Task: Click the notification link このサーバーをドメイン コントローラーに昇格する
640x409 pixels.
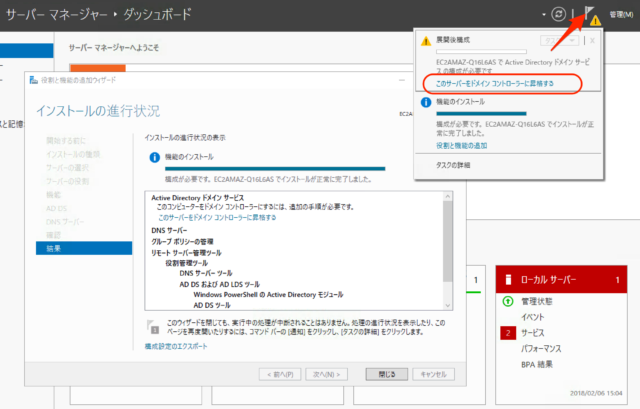Action: point(495,84)
